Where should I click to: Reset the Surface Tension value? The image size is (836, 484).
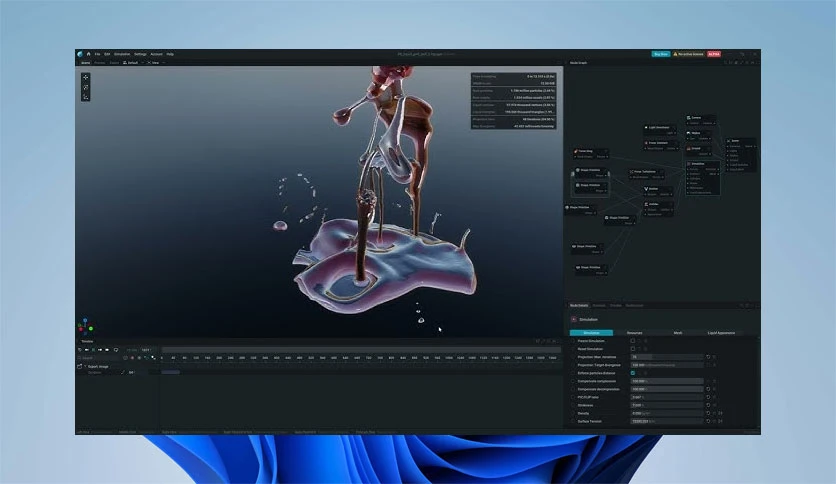click(x=708, y=421)
